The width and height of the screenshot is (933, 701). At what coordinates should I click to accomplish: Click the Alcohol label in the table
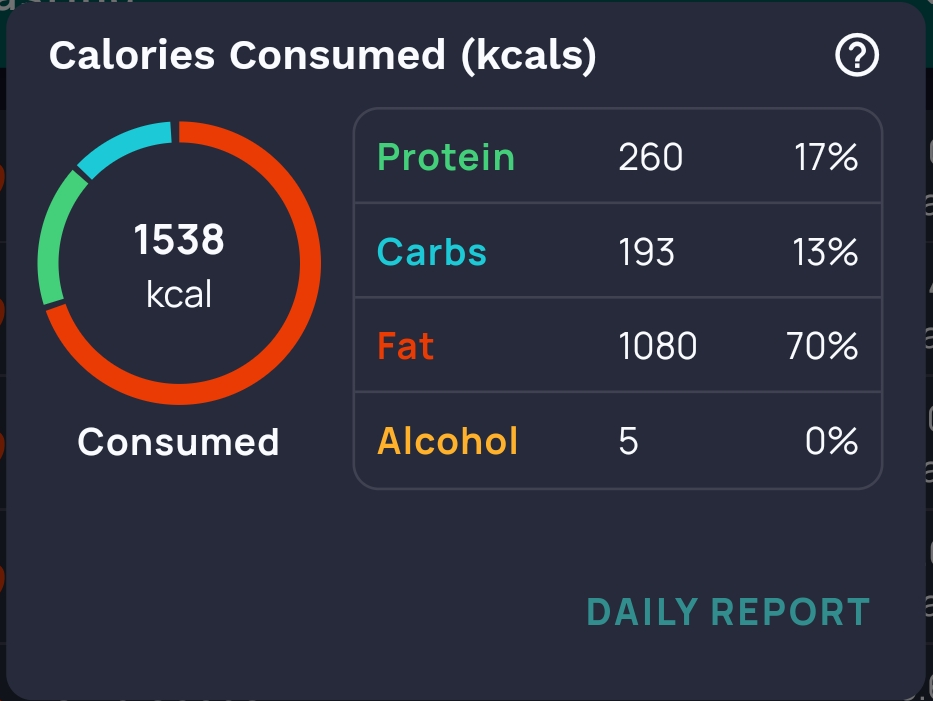(448, 441)
